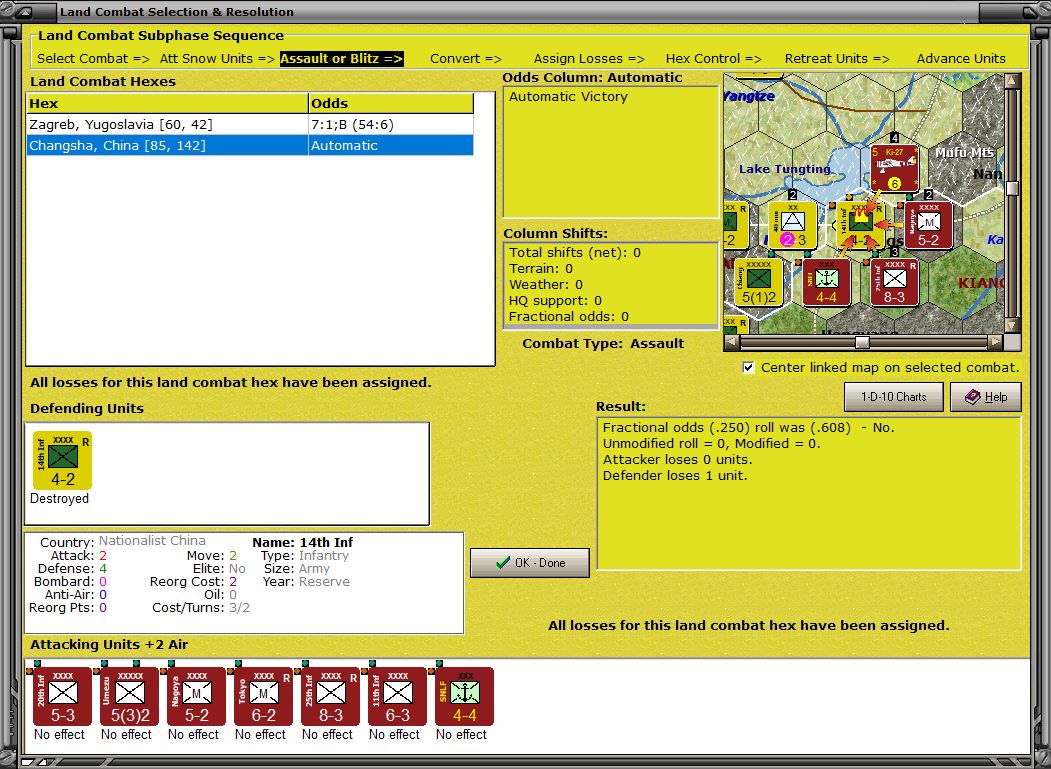Select the SNLF 4-4 marine attacking unit

pos(465,696)
